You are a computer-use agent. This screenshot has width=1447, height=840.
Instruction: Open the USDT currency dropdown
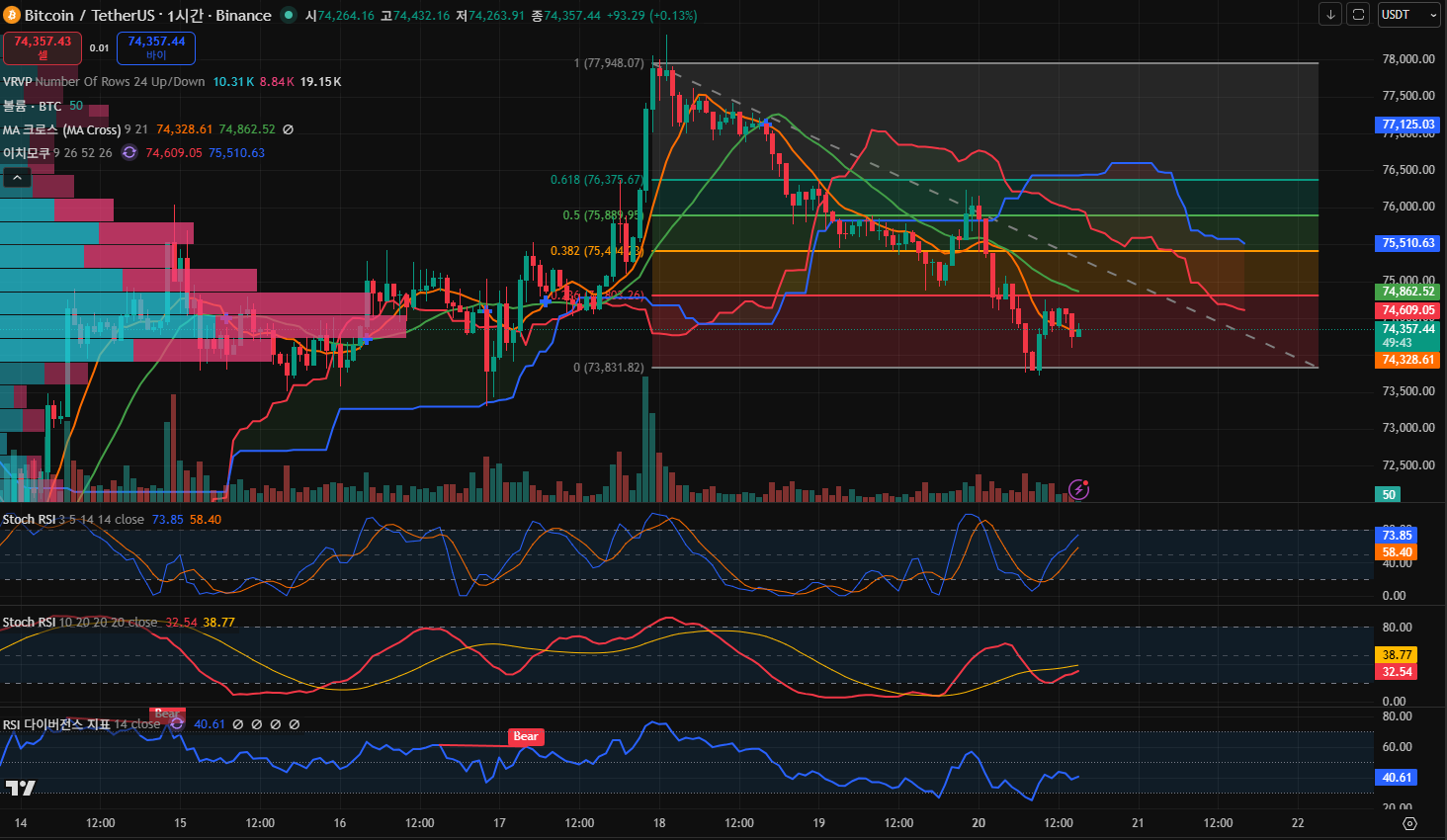(x=1409, y=15)
